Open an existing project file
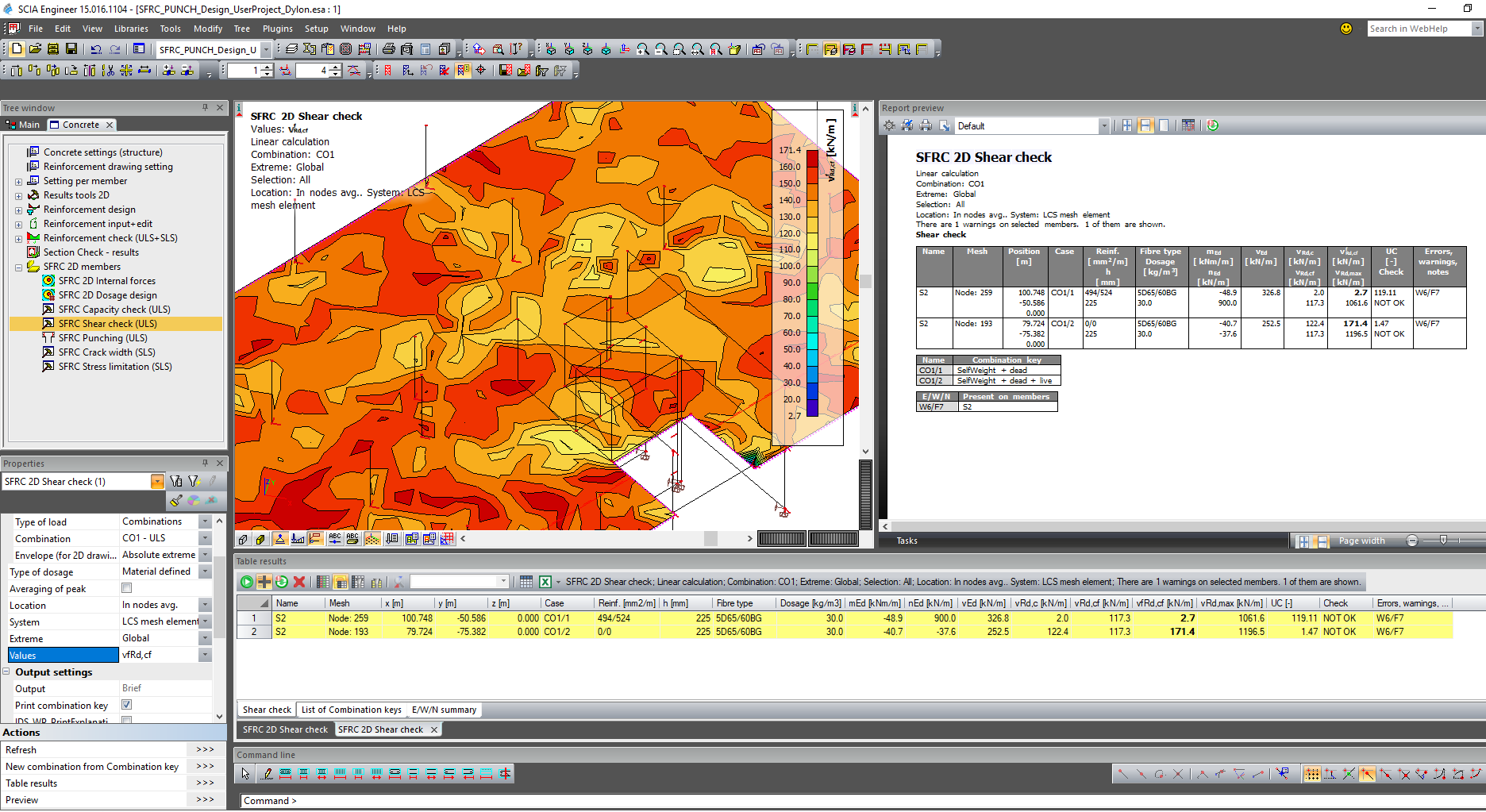The image size is (1486, 812). coord(35,49)
